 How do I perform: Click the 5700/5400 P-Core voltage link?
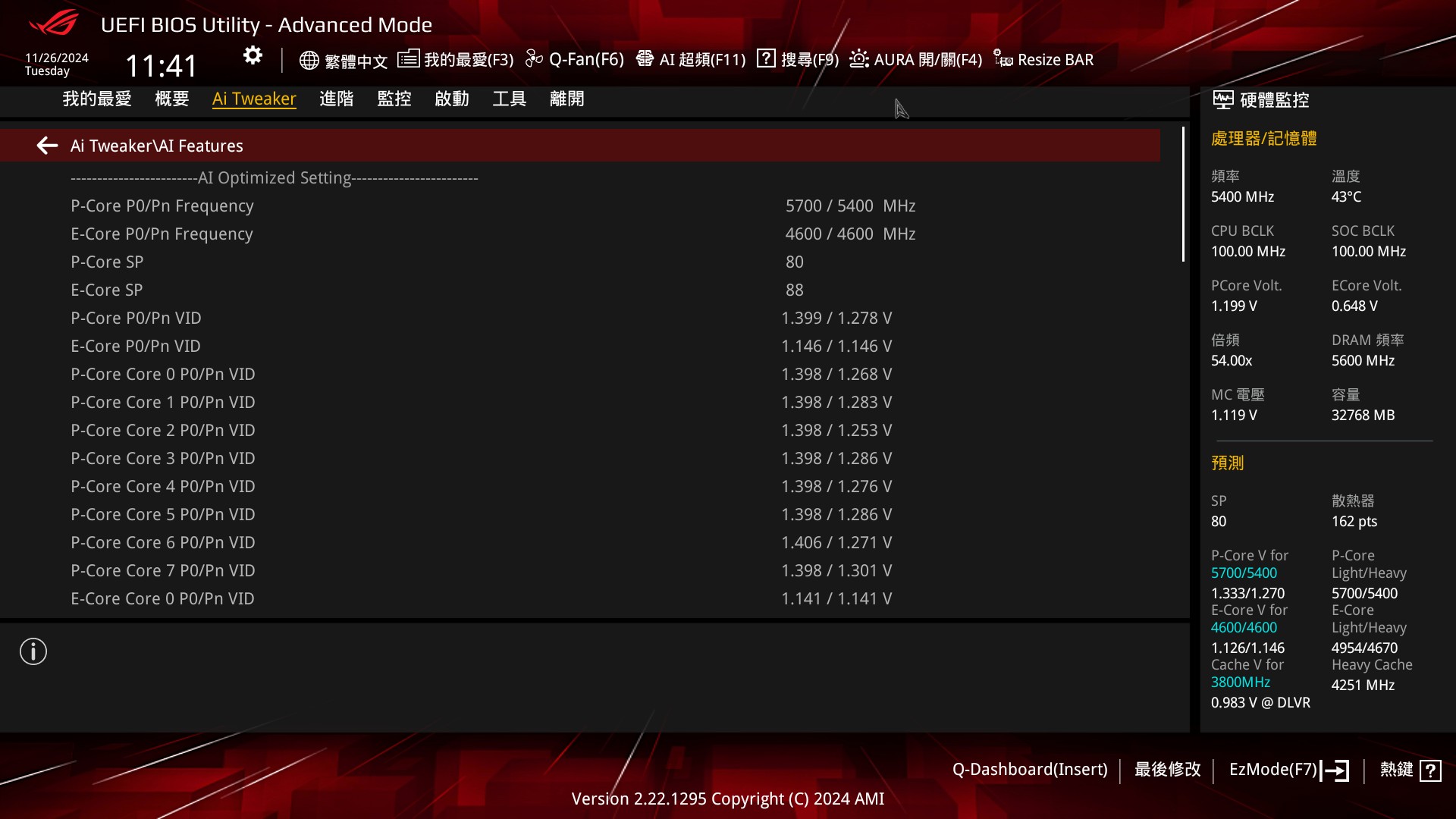(1244, 573)
